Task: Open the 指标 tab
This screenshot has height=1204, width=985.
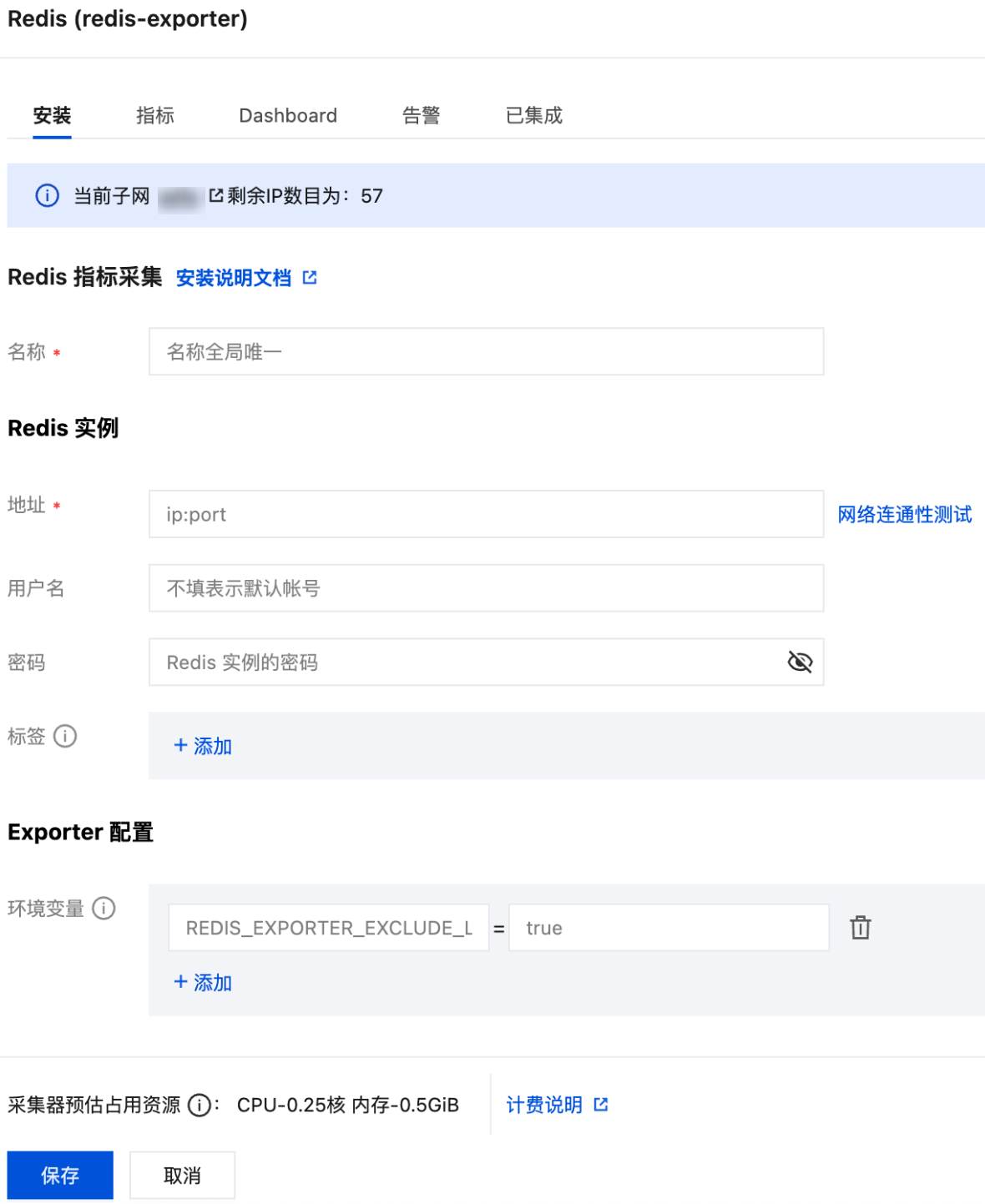Action: 155,115
